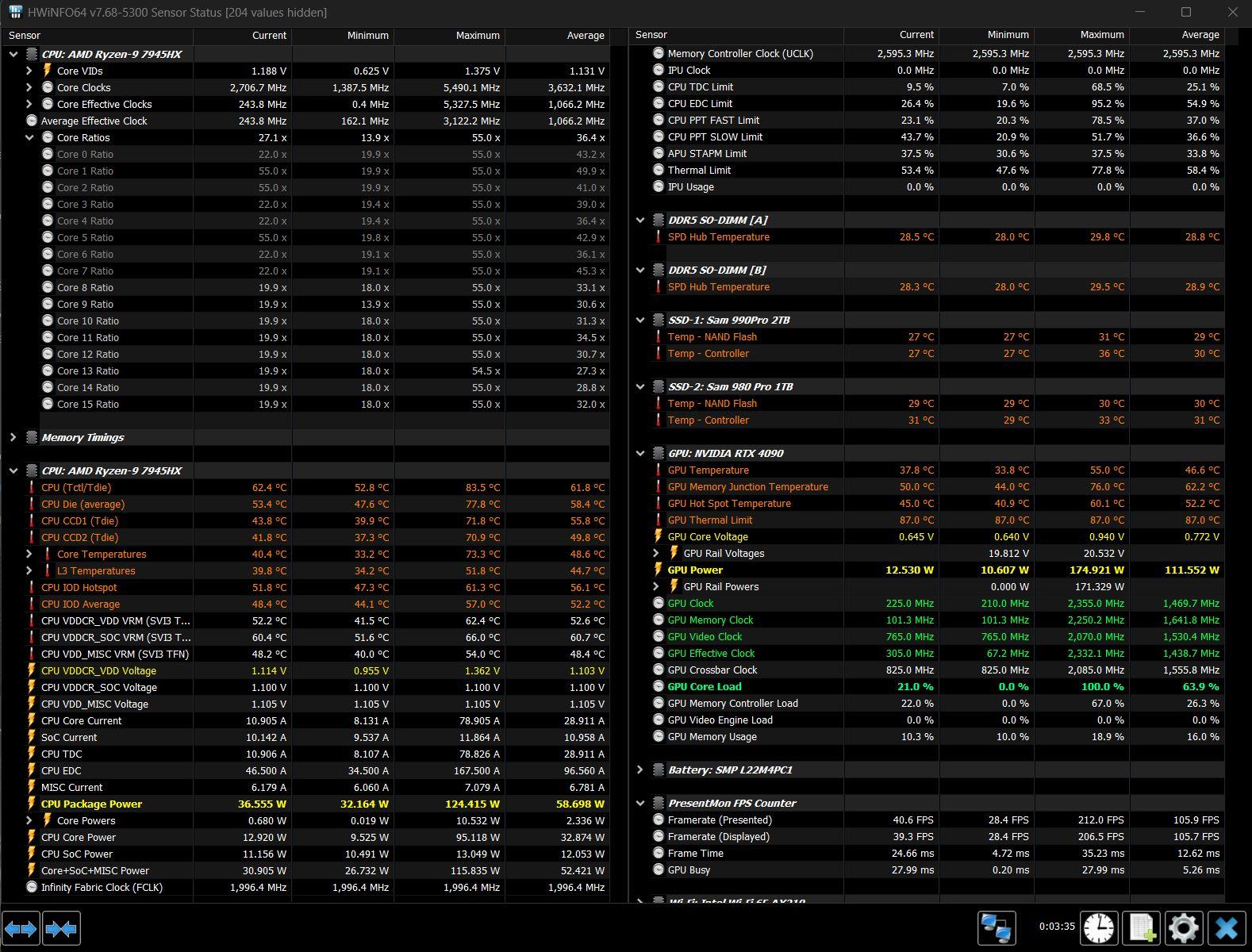The height and width of the screenshot is (952, 1252).
Task: Click the chip icon beside Battery: SMP L22M4PC1
Action: [x=659, y=770]
